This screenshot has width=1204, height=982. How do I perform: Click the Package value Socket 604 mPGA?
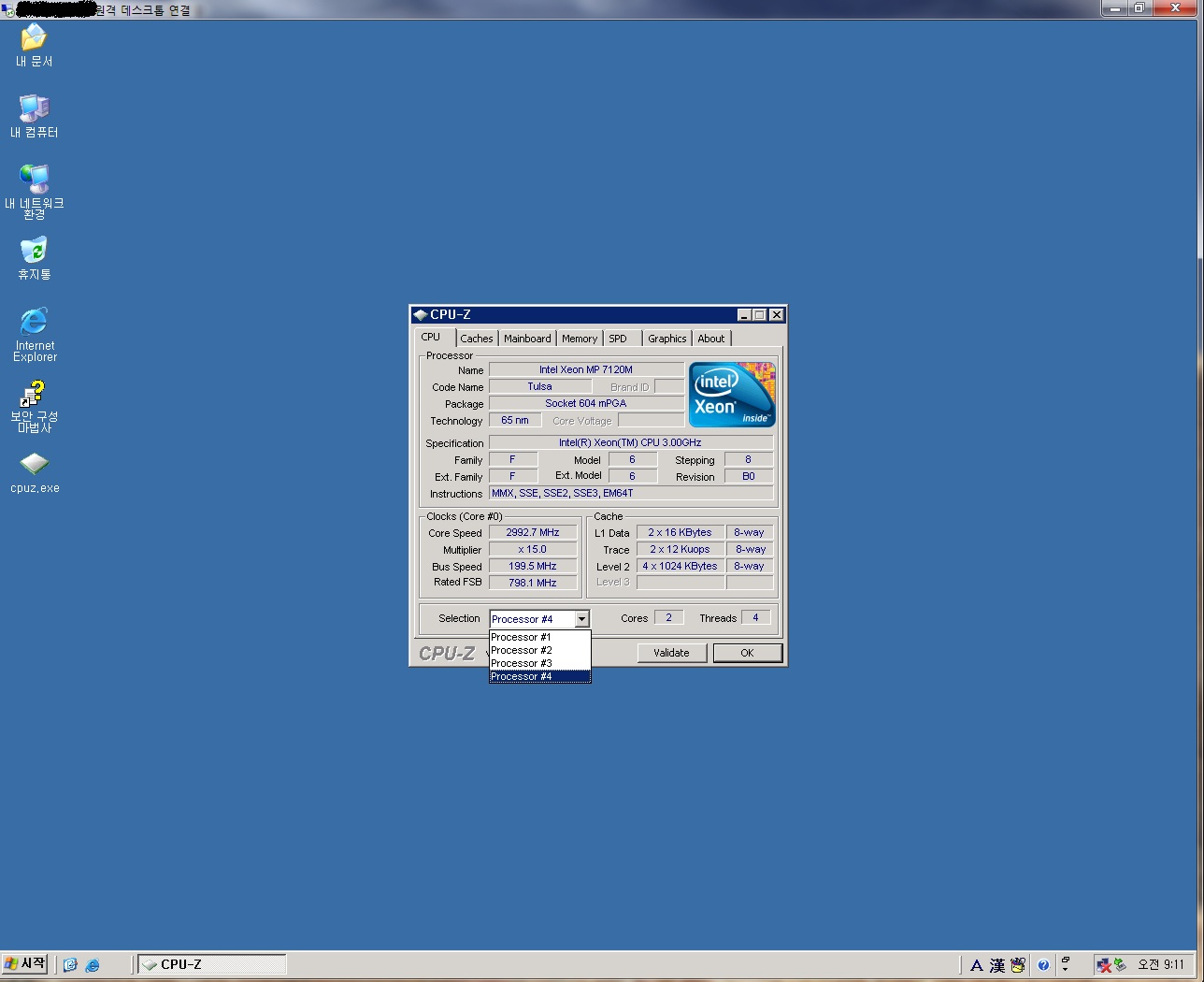[586, 403]
